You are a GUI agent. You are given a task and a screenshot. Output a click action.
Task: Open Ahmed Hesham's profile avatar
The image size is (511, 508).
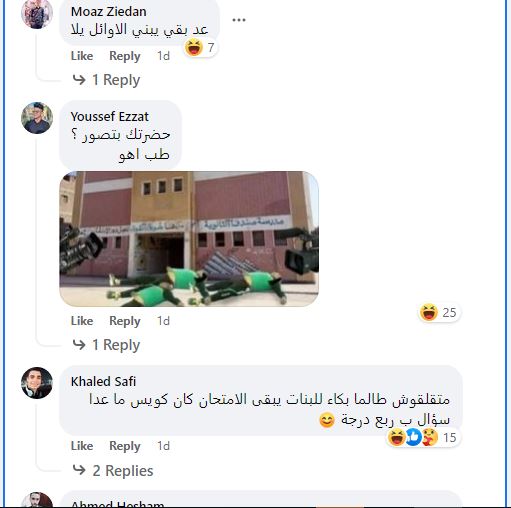click(x=37, y=500)
